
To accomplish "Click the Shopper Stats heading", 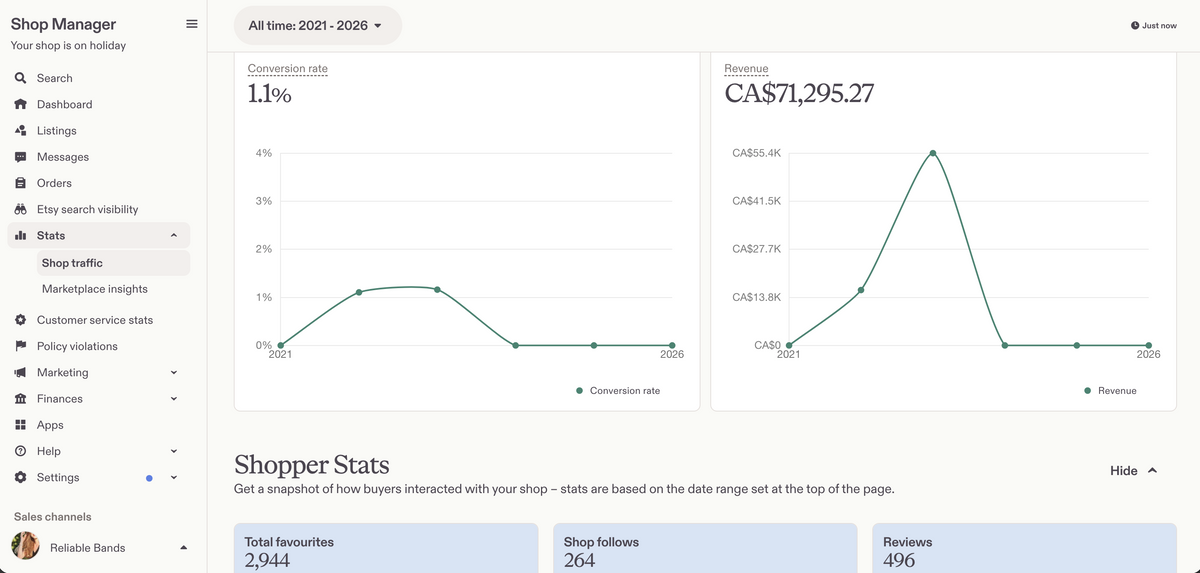I will click(312, 465).
